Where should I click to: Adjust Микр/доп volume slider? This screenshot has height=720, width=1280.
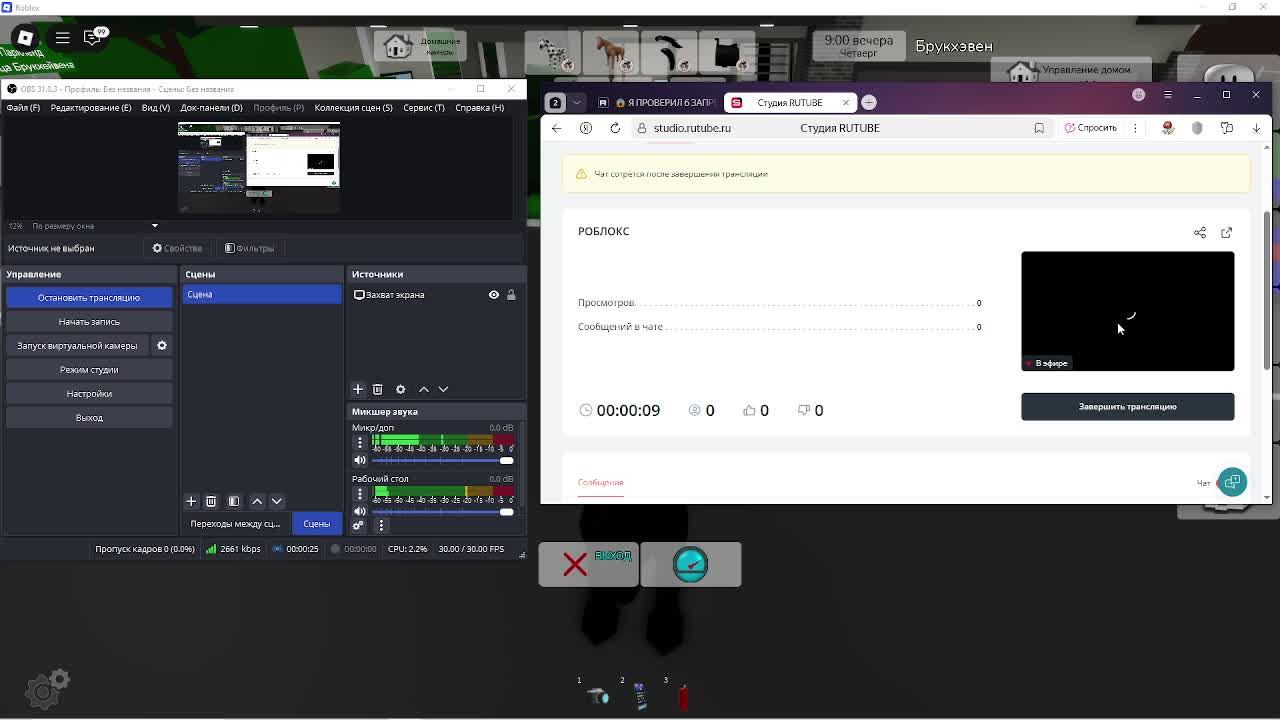pyautogui.click(x=443, y=460)
